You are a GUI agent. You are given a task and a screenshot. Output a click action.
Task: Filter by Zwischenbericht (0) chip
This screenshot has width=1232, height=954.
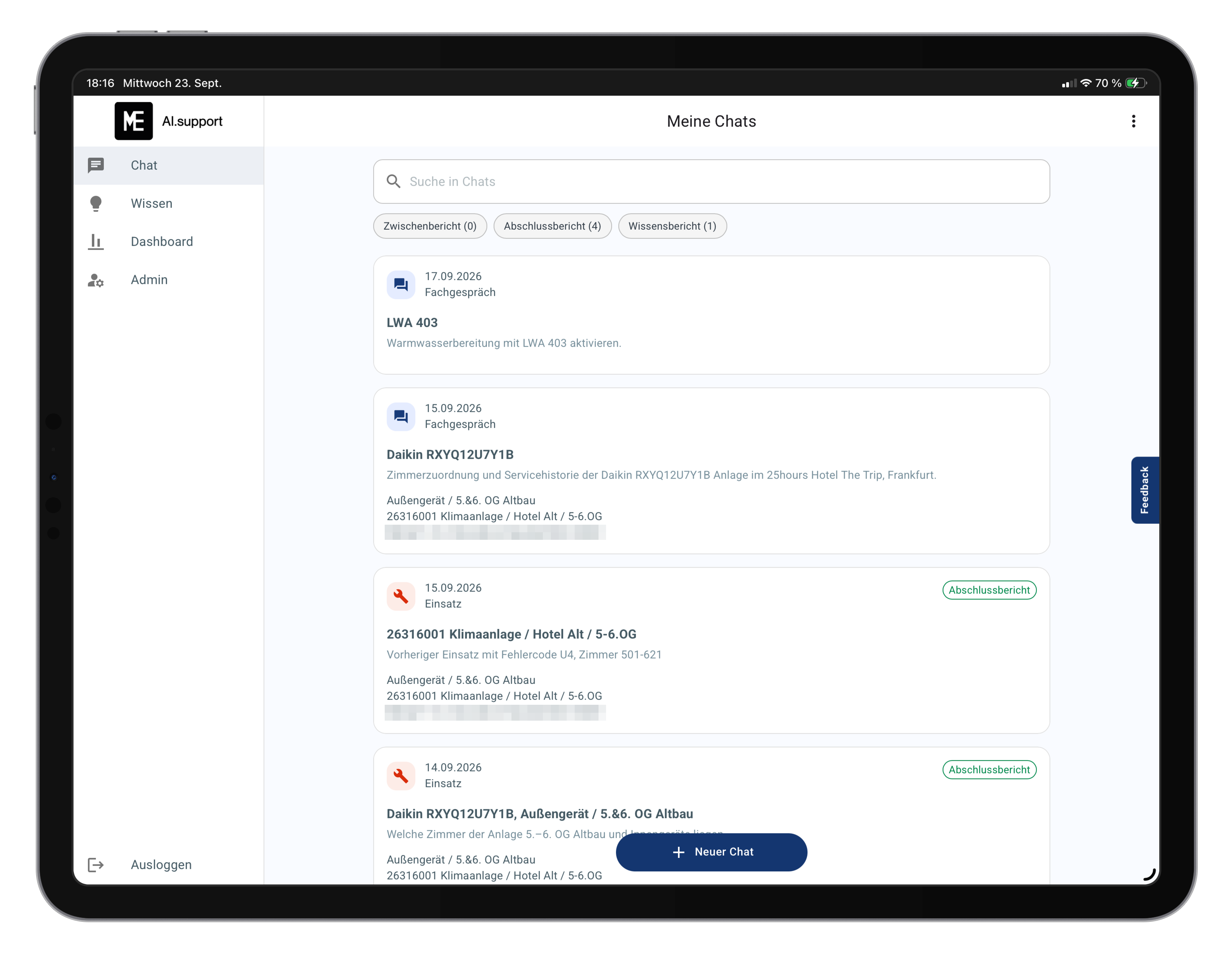click(430, 226)
